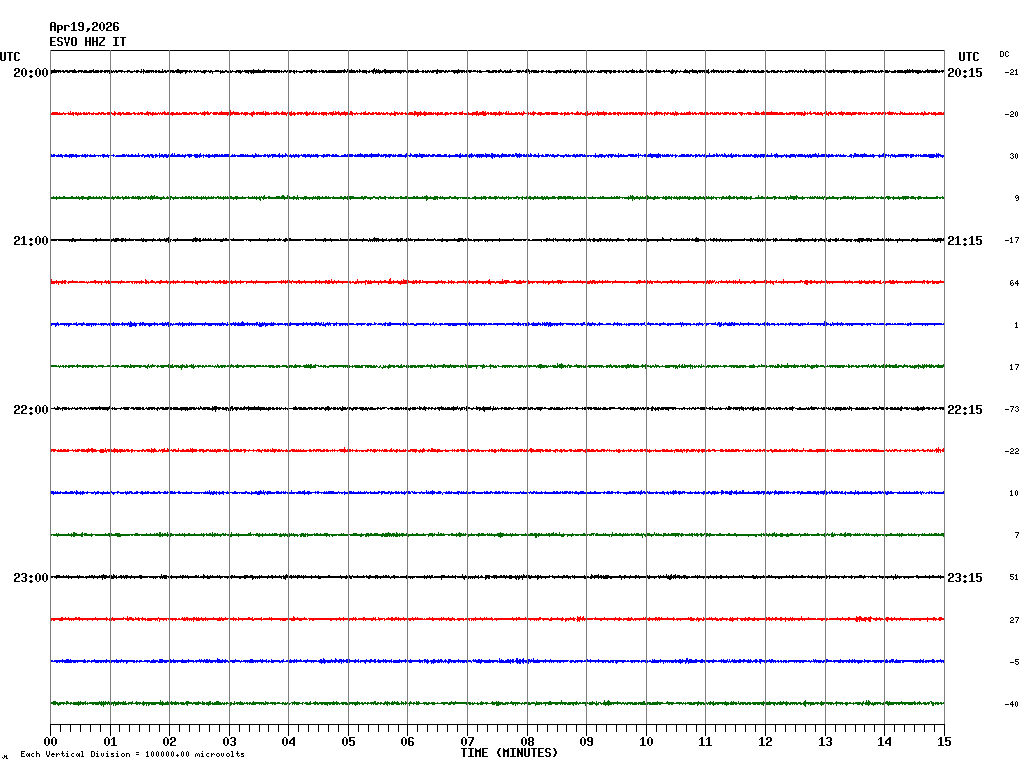Click the 05 minute tick label
1024x768 pixels.
[348, 742]
